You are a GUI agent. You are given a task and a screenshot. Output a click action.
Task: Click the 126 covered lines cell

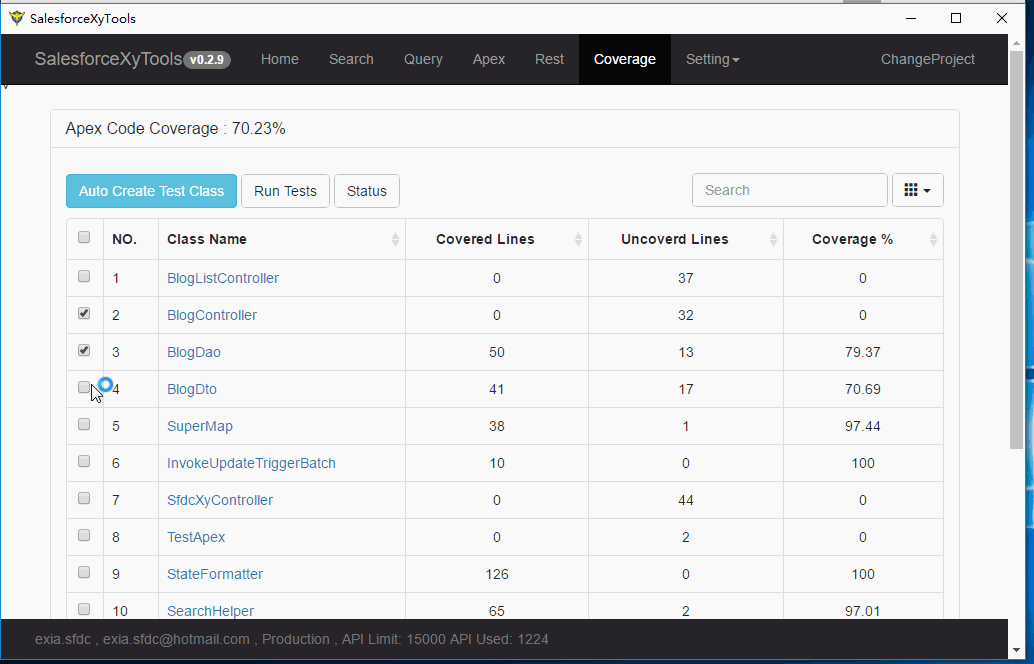tap(497, 574)
